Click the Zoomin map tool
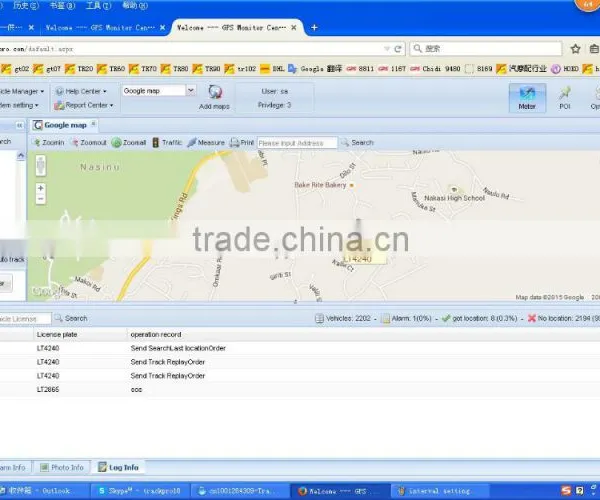 49,143
